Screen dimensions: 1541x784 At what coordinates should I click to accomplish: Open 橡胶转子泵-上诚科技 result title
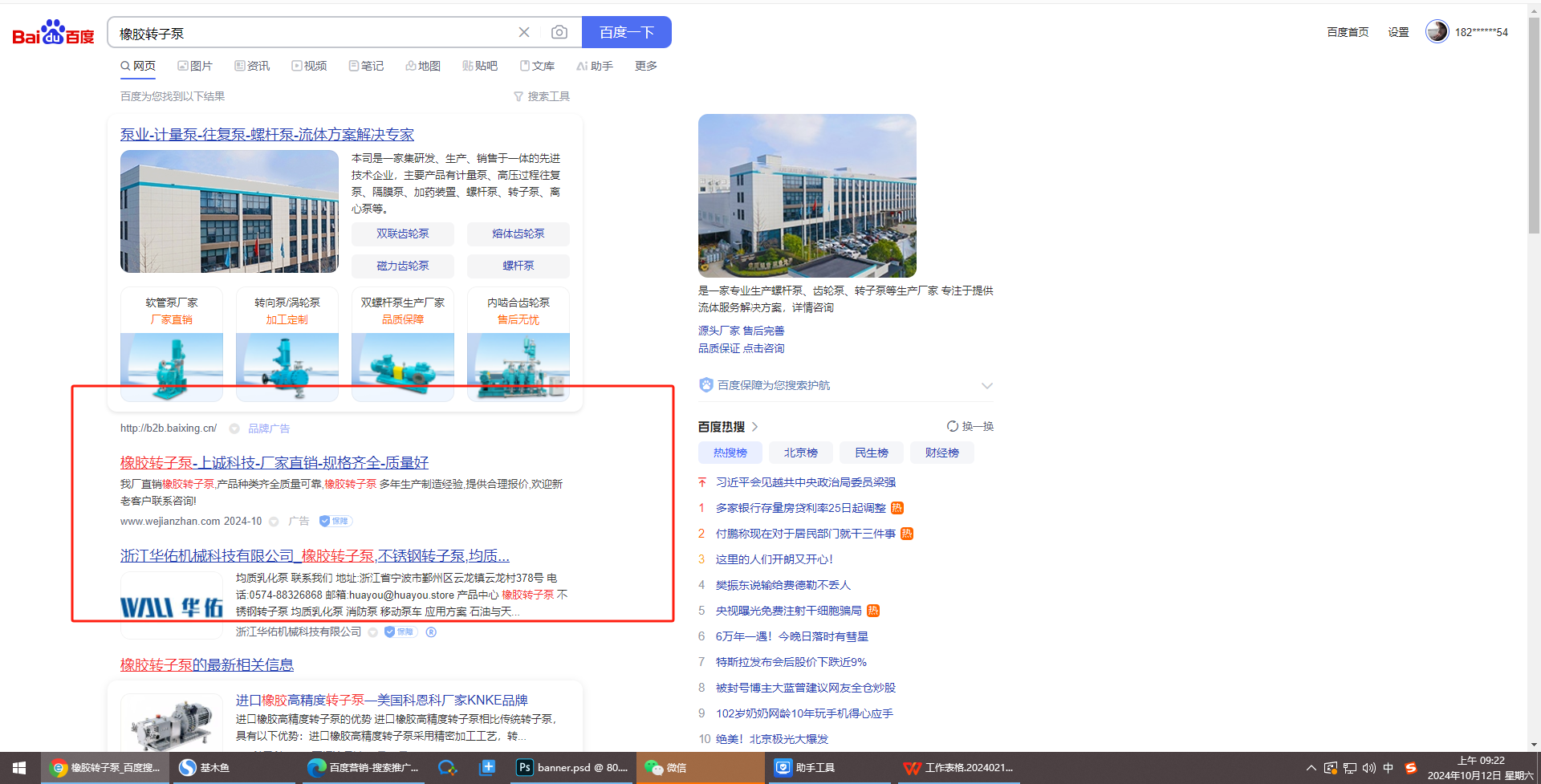274,463
